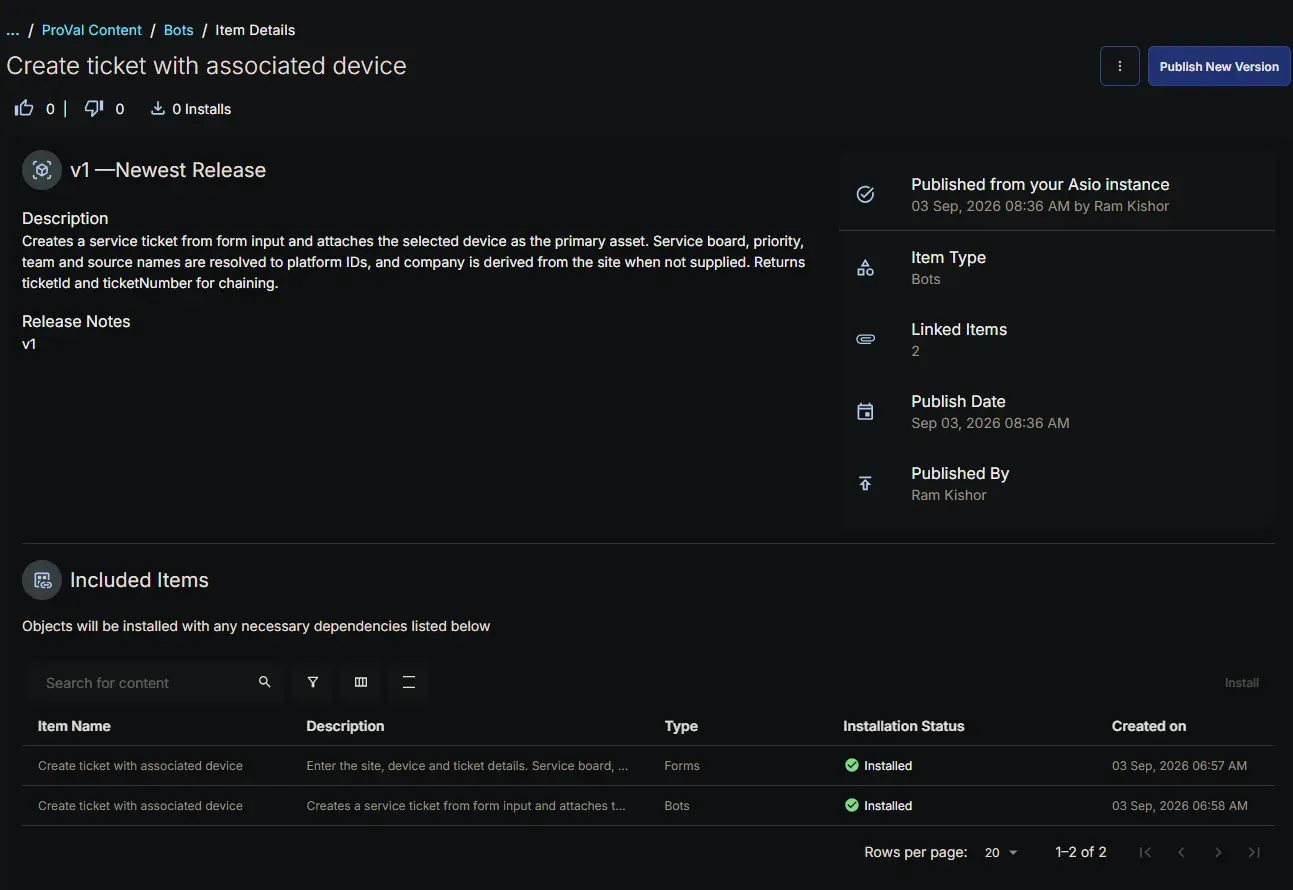The width and height of the screenshot is (1293, 890).
Task: Sort by the Installation Status column header
Action: (x=904, y=726)
